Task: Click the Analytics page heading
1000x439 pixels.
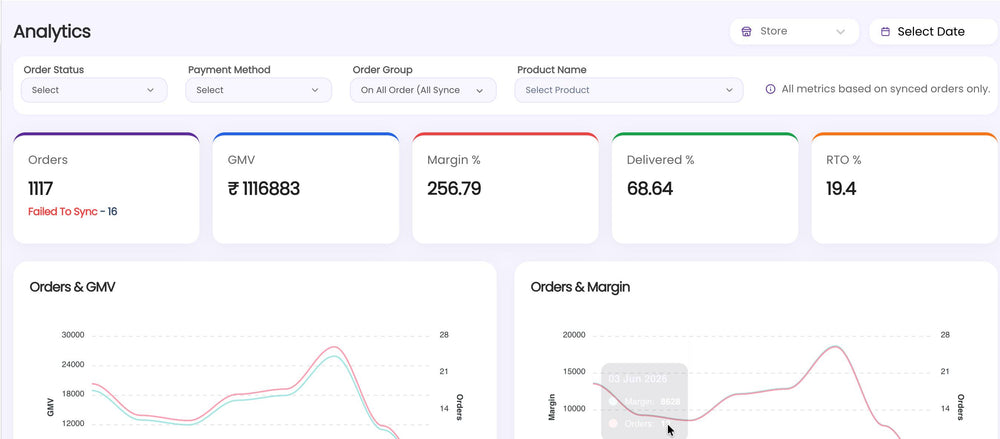Action: pyautogui.click(x=52, y=31)
